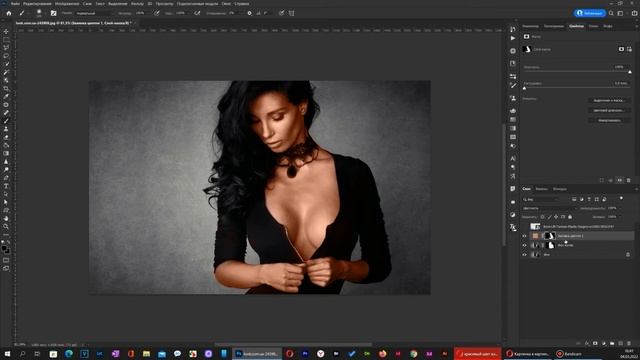Select the Move tool

pyautogui.click(x=6, y=31)
